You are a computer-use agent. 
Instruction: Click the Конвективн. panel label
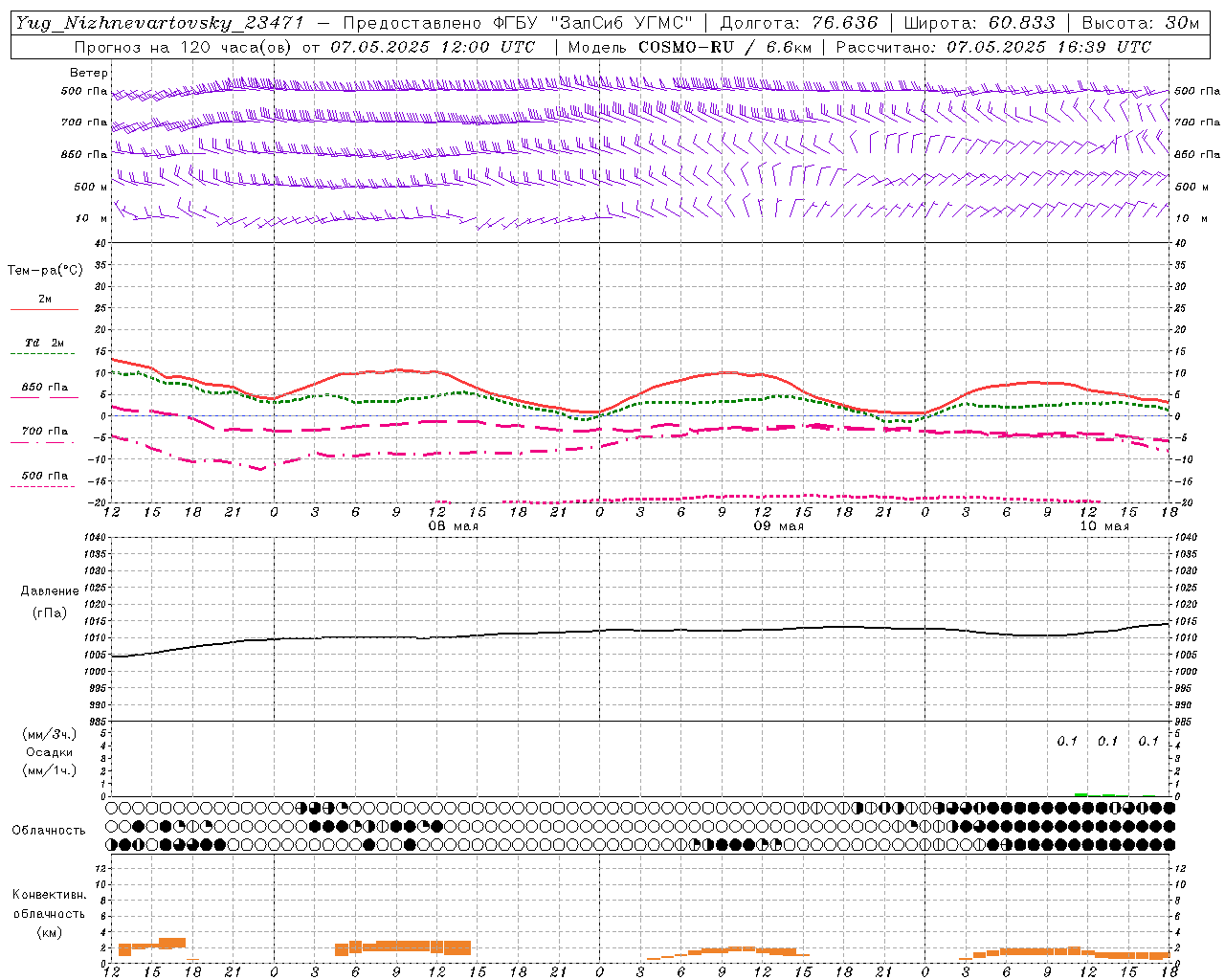49,895
